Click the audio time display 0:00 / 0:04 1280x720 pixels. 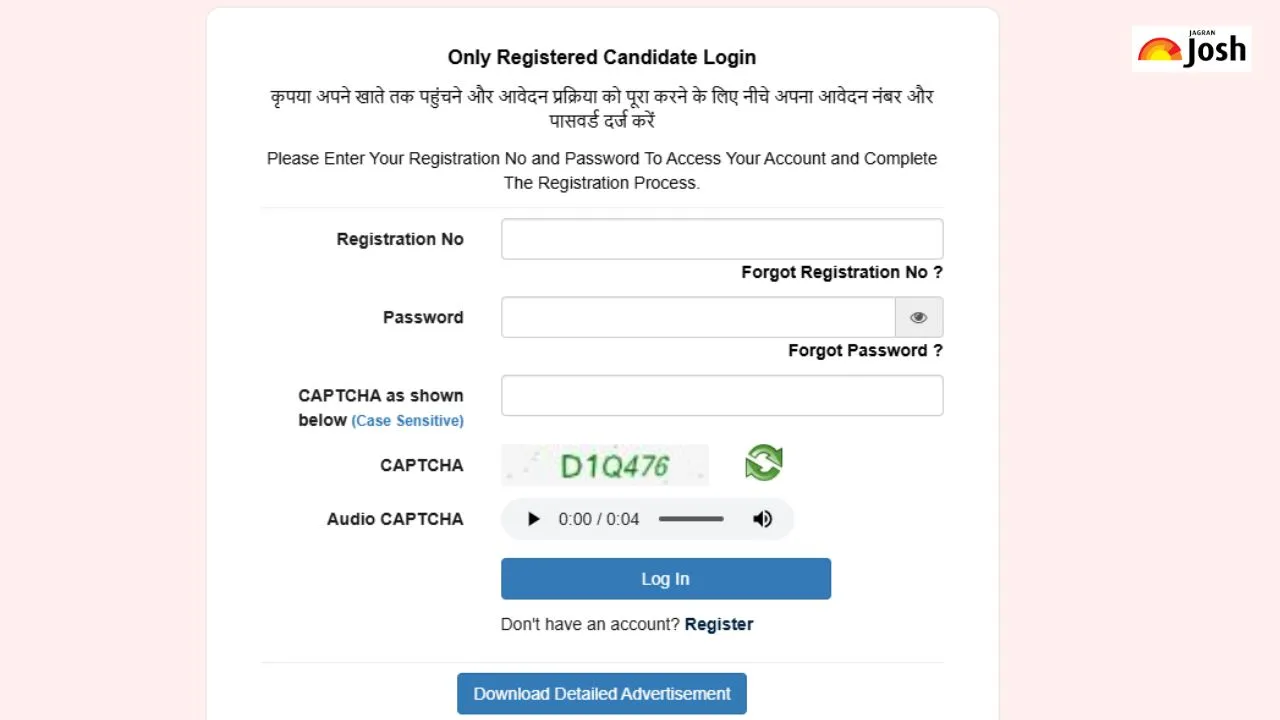599,519
